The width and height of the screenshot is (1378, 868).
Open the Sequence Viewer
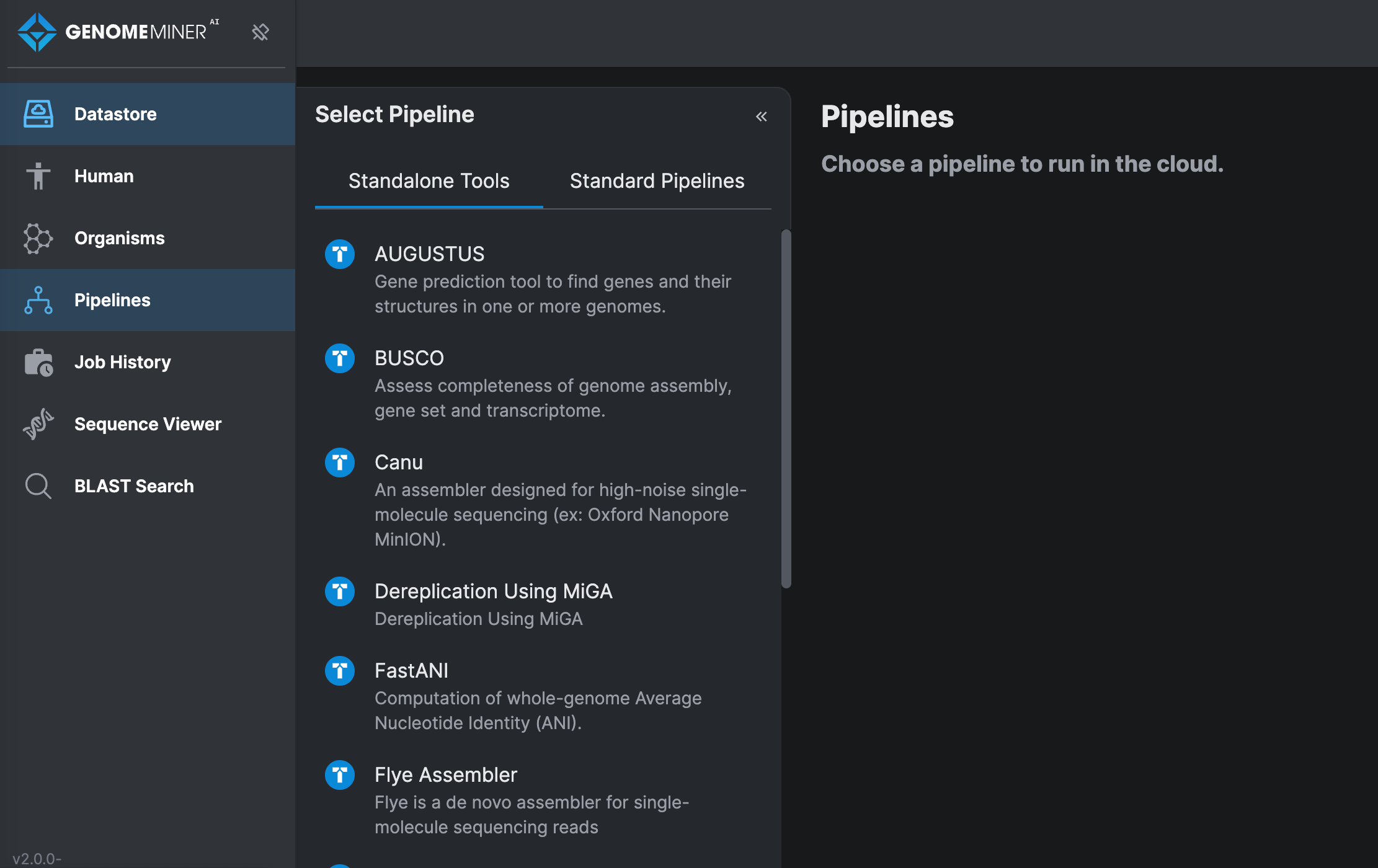[x=148, y=424]
